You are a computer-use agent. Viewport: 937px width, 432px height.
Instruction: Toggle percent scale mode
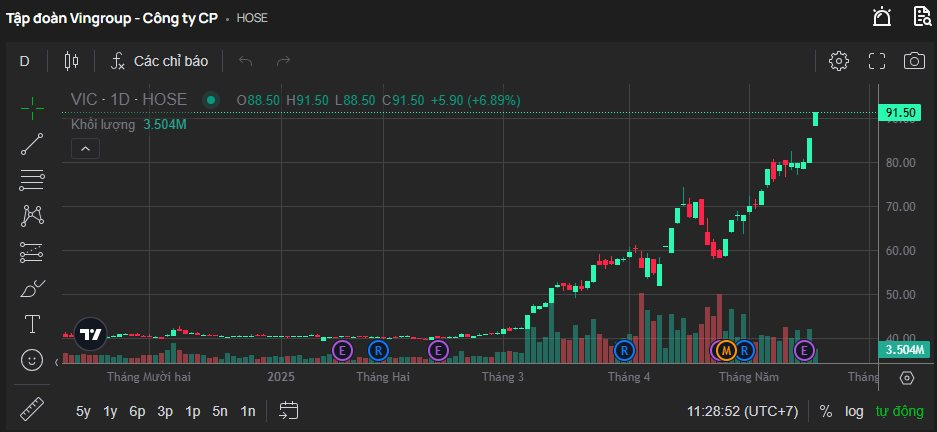tap(825, 411)
